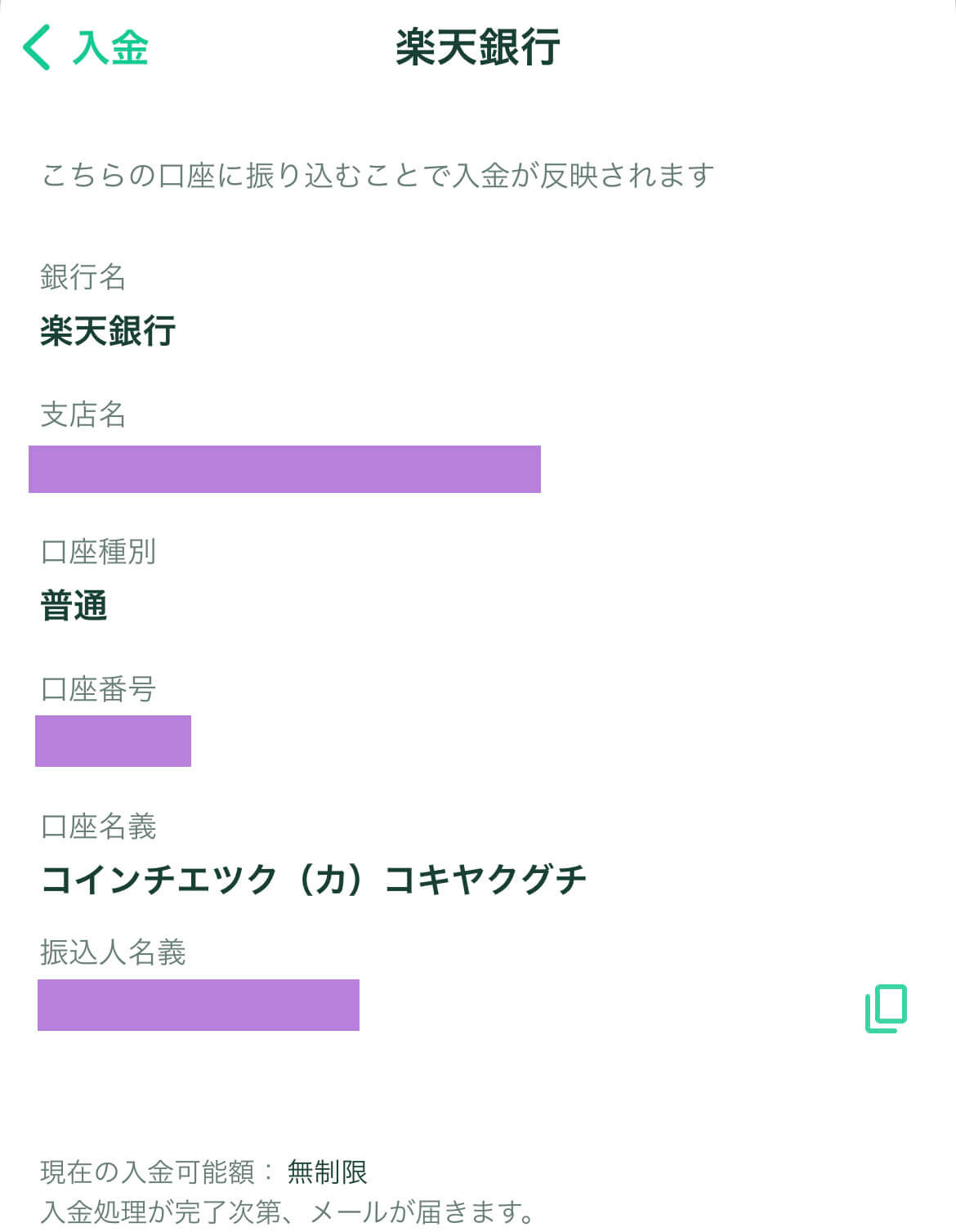The image size is (956, 1232).
Task: Select the masked 支店名 value
Action: [x=284, y=469]
